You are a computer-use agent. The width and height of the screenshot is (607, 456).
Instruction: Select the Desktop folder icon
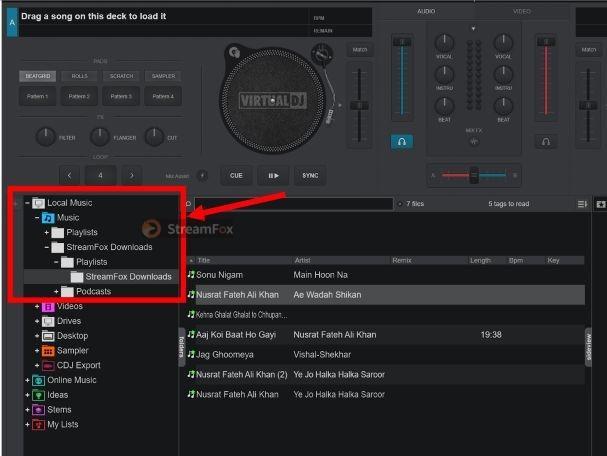[48, 336]
